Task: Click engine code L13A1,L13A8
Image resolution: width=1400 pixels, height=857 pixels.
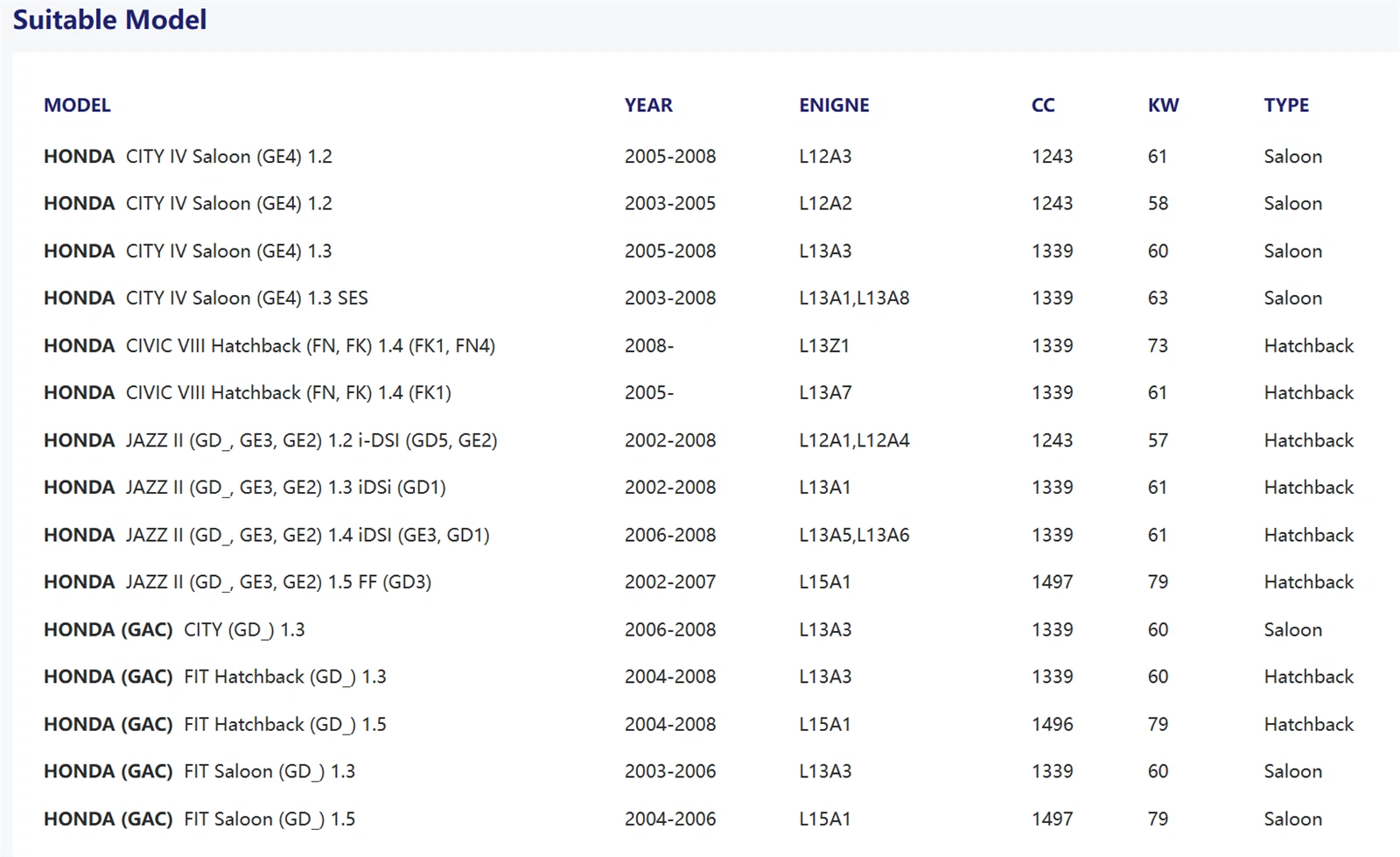Action: [x=854, y=299]
